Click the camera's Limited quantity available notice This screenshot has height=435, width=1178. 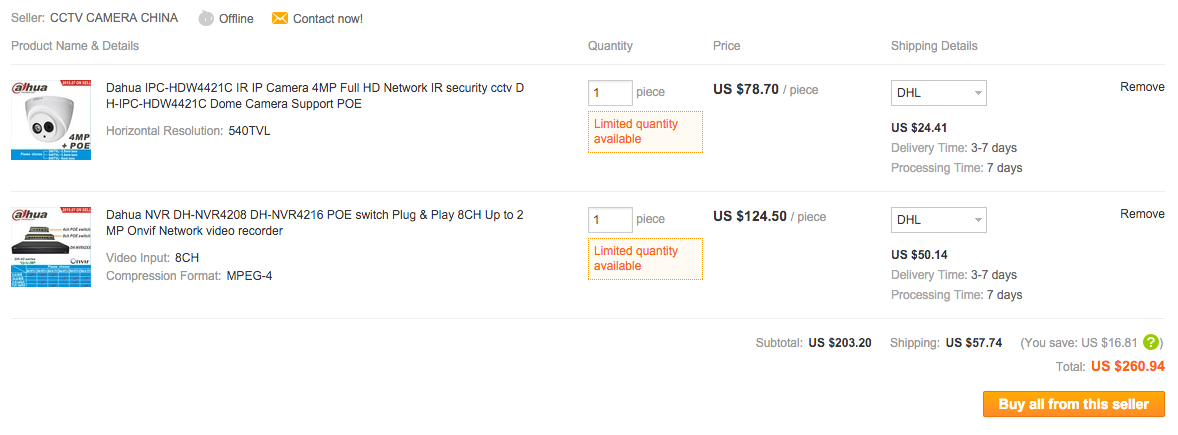(645, 131)
